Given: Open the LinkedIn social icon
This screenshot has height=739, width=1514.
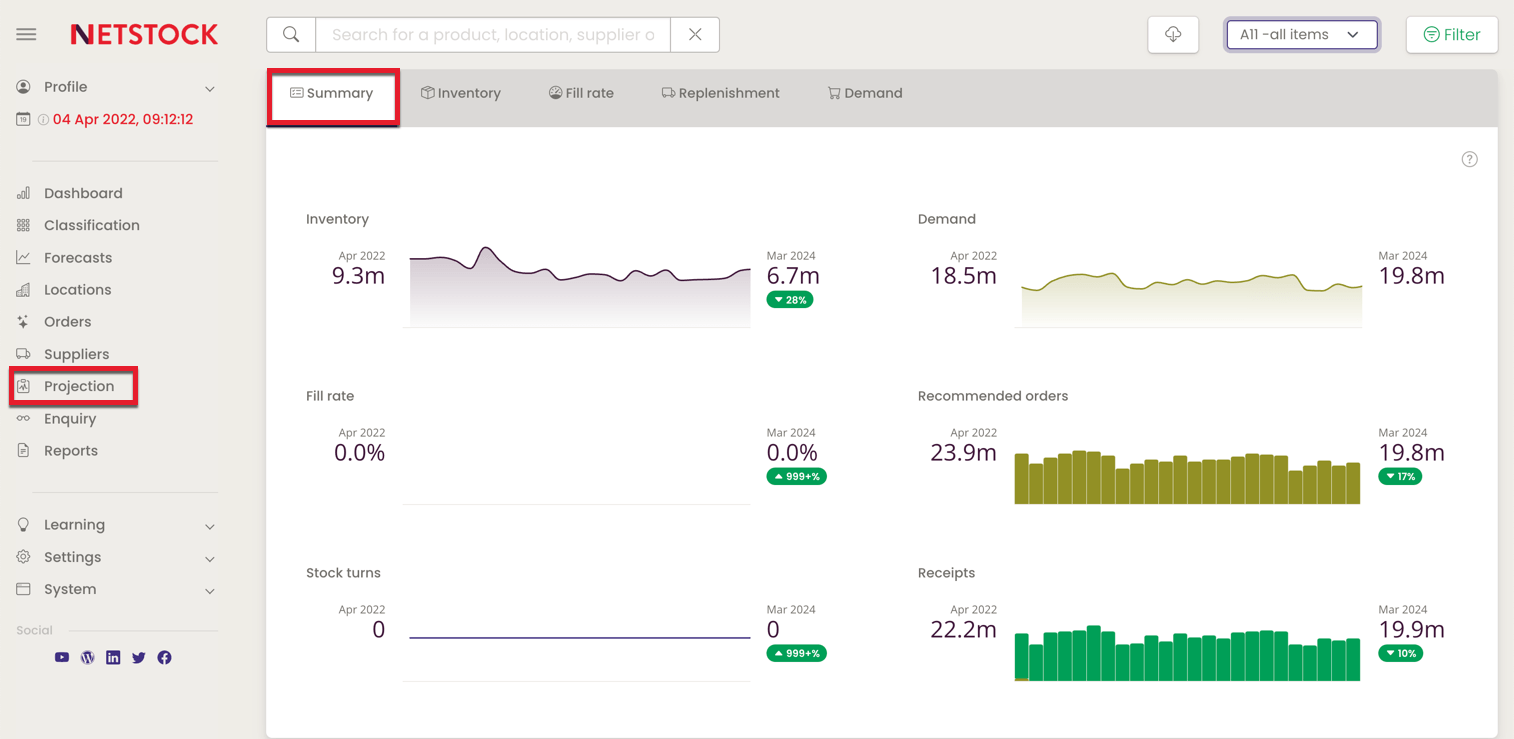Looking at the screenshot, I should [x=113, y=658].
